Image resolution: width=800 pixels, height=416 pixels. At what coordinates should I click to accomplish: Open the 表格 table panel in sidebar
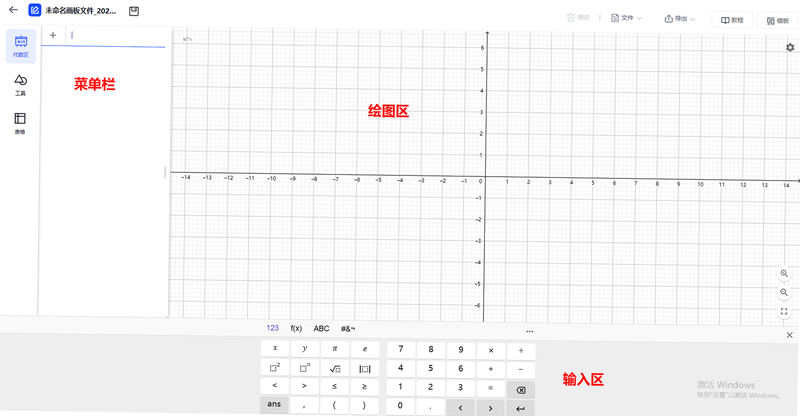20,123
